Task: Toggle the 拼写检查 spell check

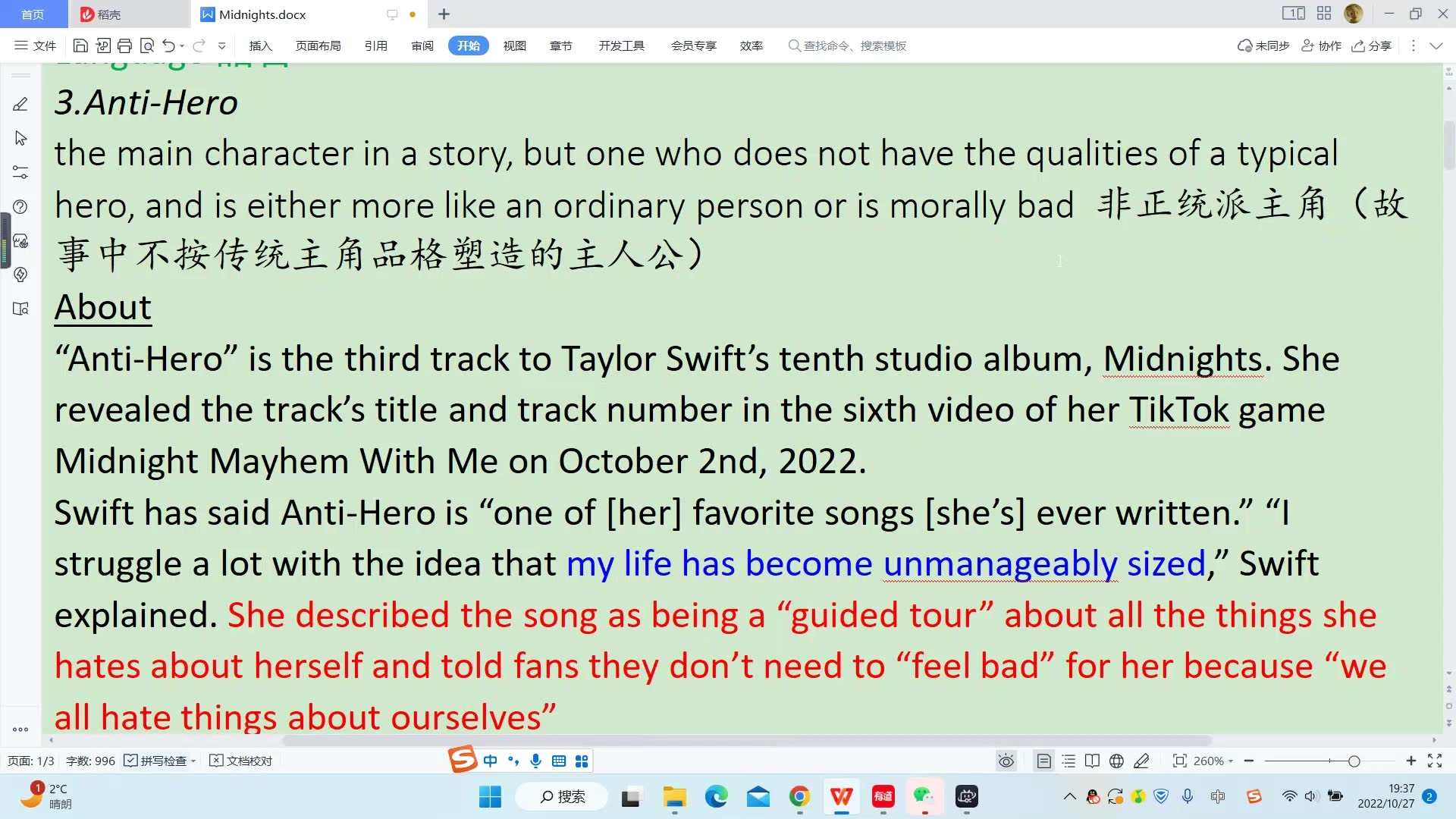Action: [155, 761]
